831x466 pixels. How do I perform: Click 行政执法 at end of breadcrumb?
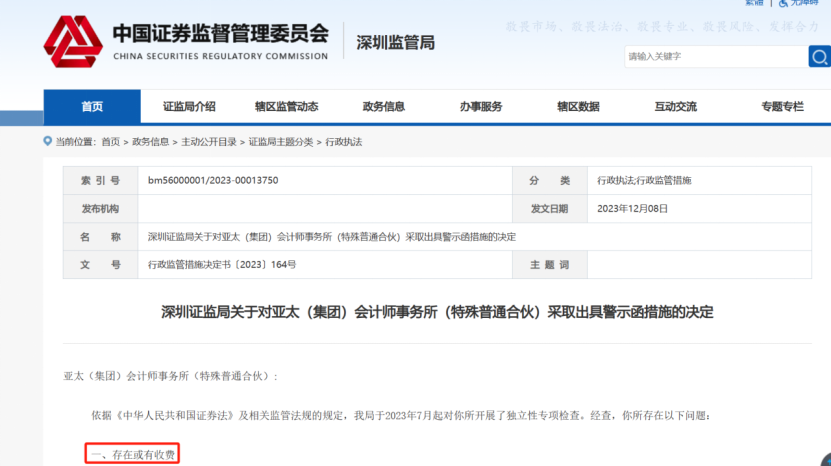point(344,142)
